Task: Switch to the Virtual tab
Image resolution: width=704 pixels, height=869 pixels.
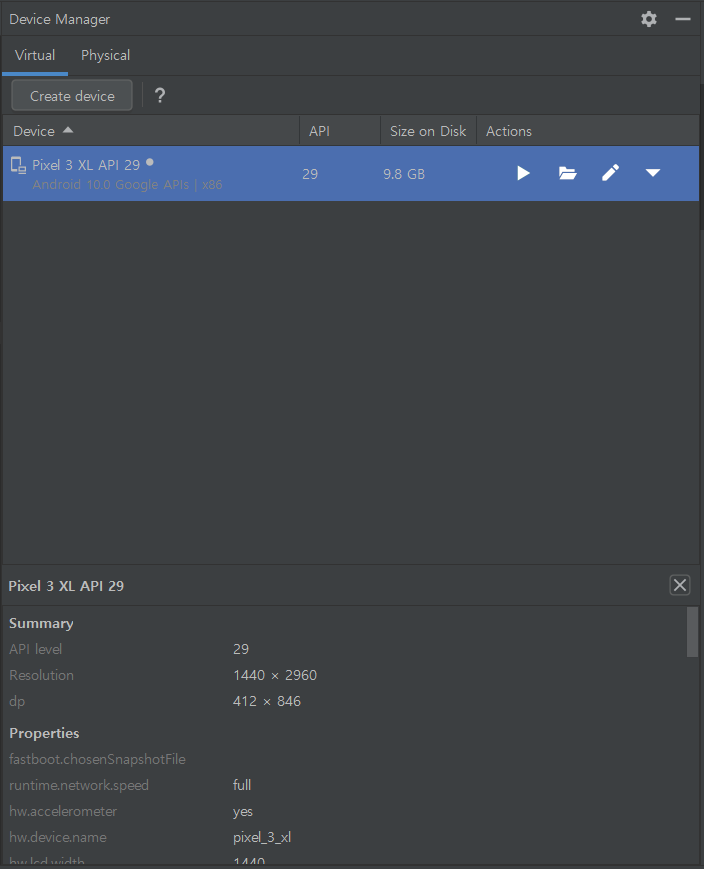Action: click(35, 55)
